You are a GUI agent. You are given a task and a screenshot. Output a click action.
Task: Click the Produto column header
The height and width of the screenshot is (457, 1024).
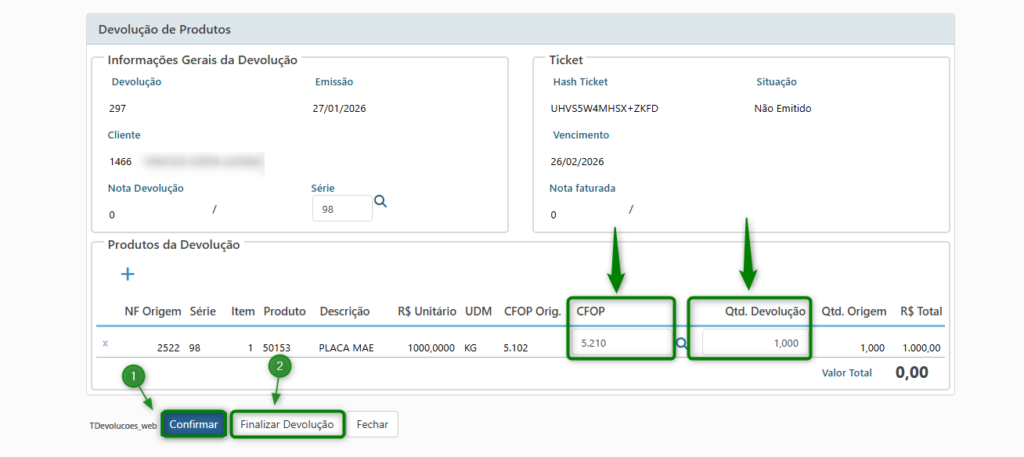coord(284,311)
